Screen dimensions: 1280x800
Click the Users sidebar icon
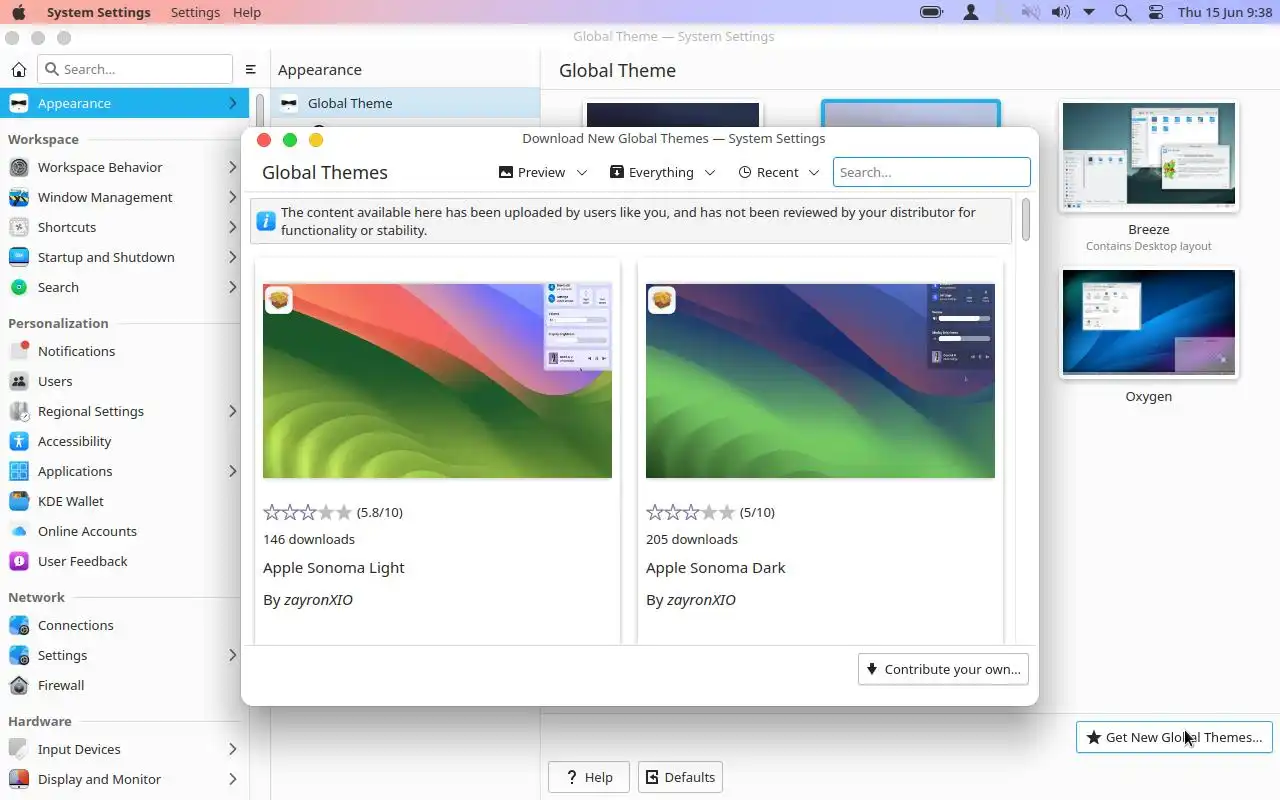tap(19, 381)
